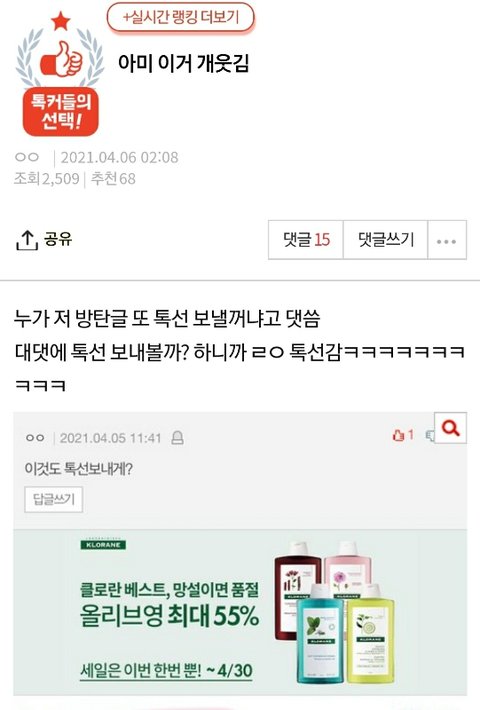
Task: Click the red star atop the badge
Action: tap(61, 21)
